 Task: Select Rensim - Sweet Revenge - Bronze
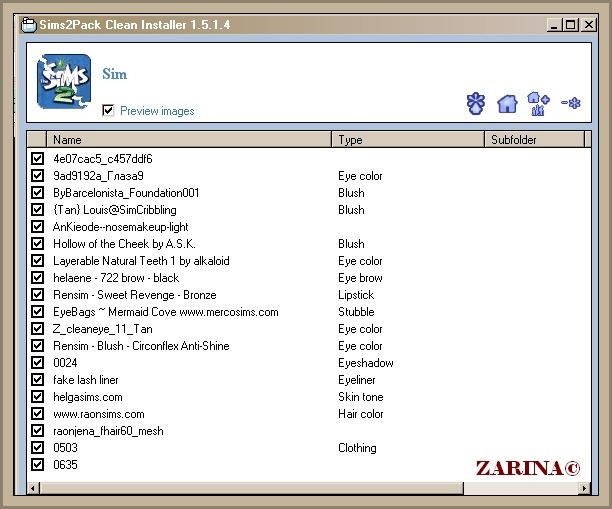[x=135, y=295]
